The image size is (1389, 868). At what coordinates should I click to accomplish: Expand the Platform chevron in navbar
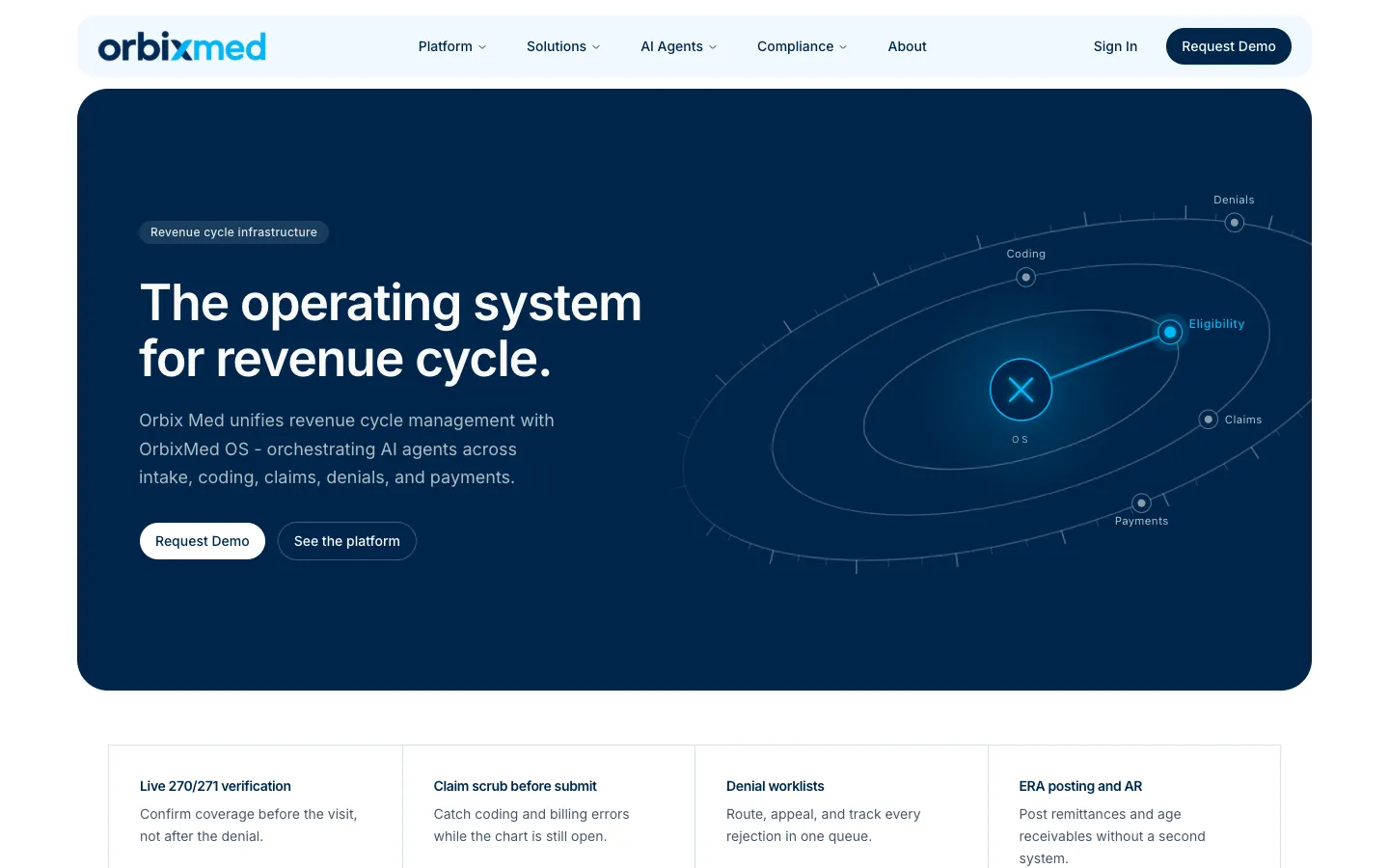(482, 47)
